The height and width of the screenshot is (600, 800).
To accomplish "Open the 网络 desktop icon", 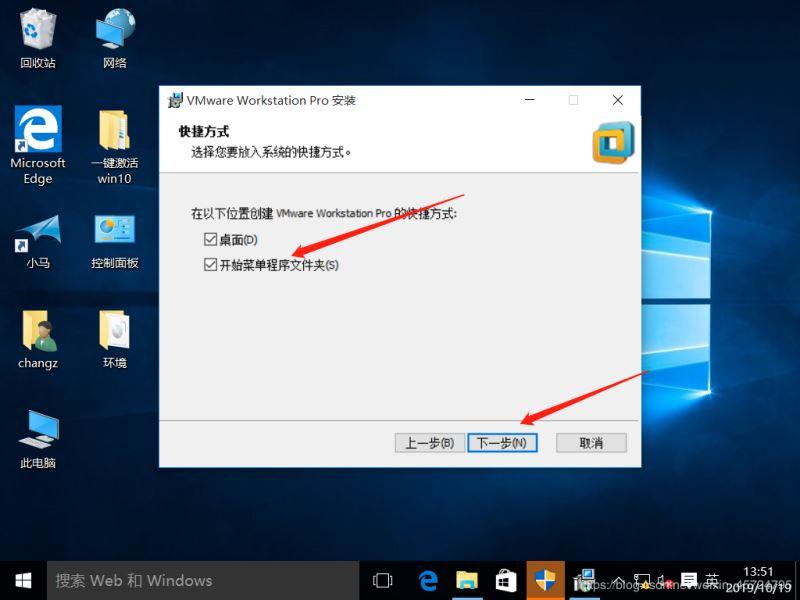I will 113,35.
